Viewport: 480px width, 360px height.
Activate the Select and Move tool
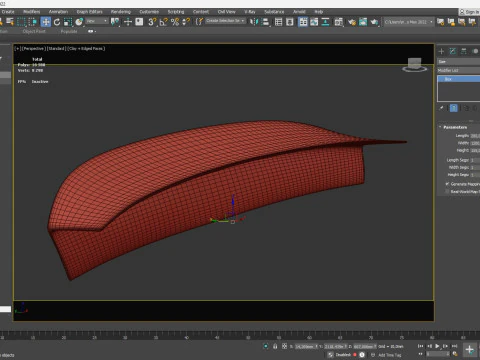pos(46,22)
